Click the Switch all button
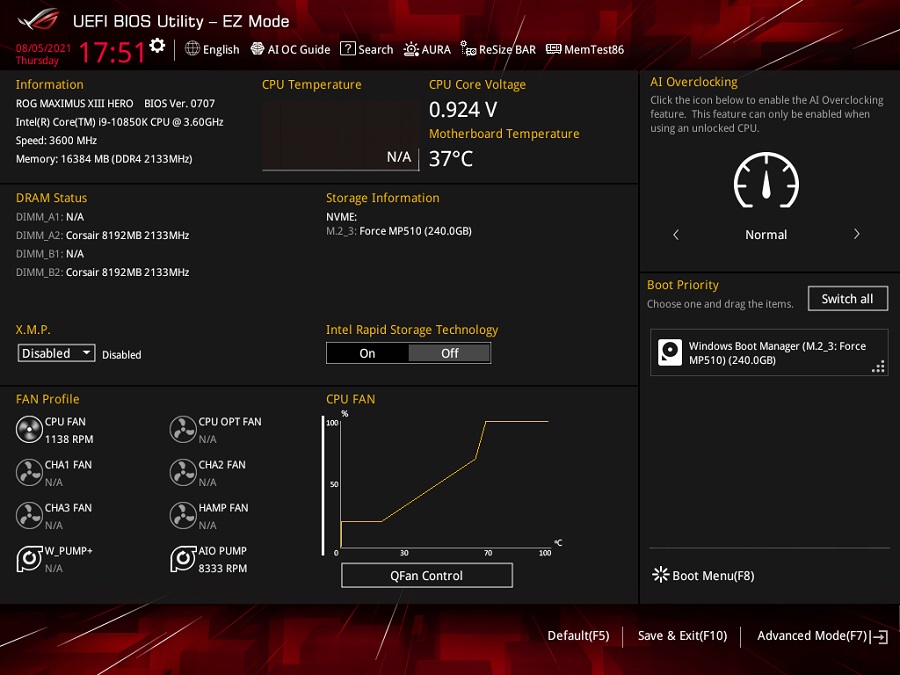 pos(848,298)
